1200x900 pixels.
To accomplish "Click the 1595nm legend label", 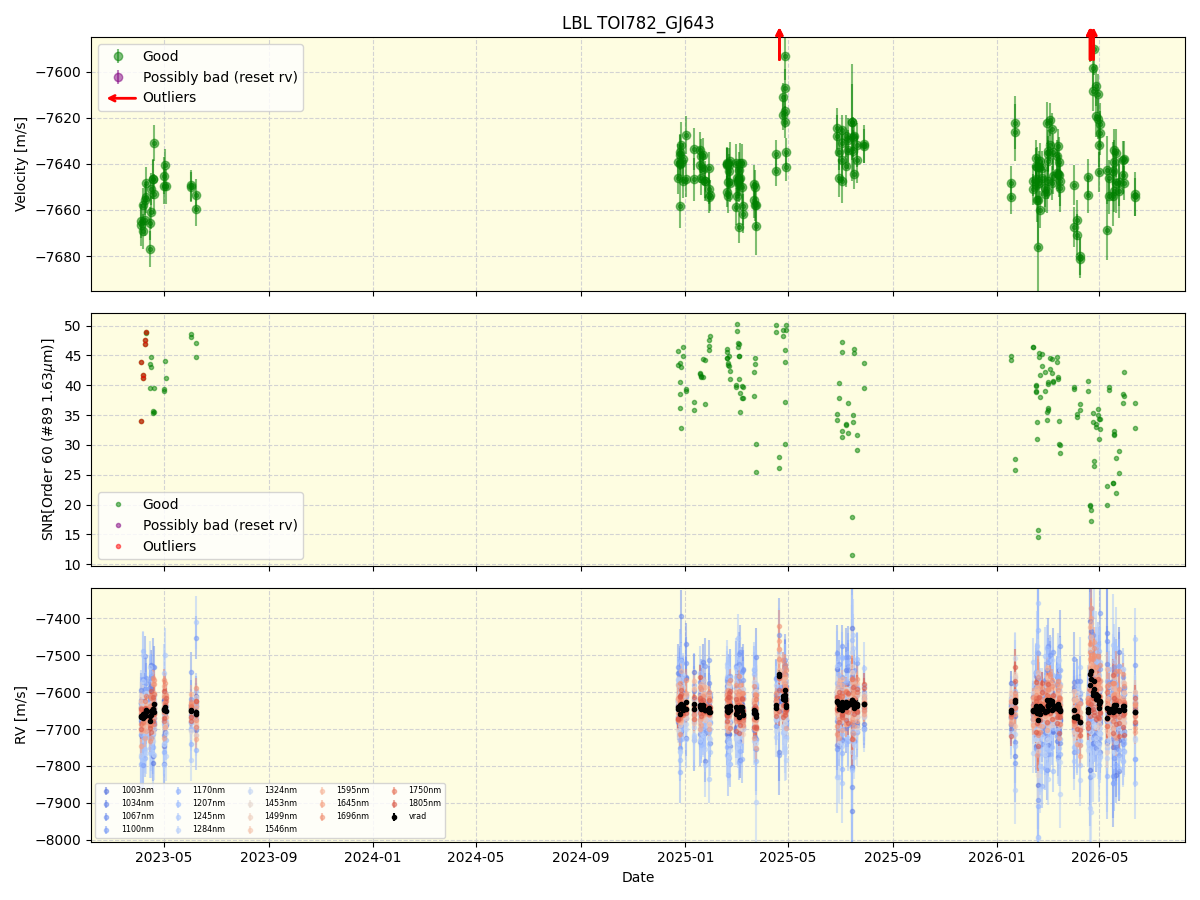I will (x=352, y=790).
